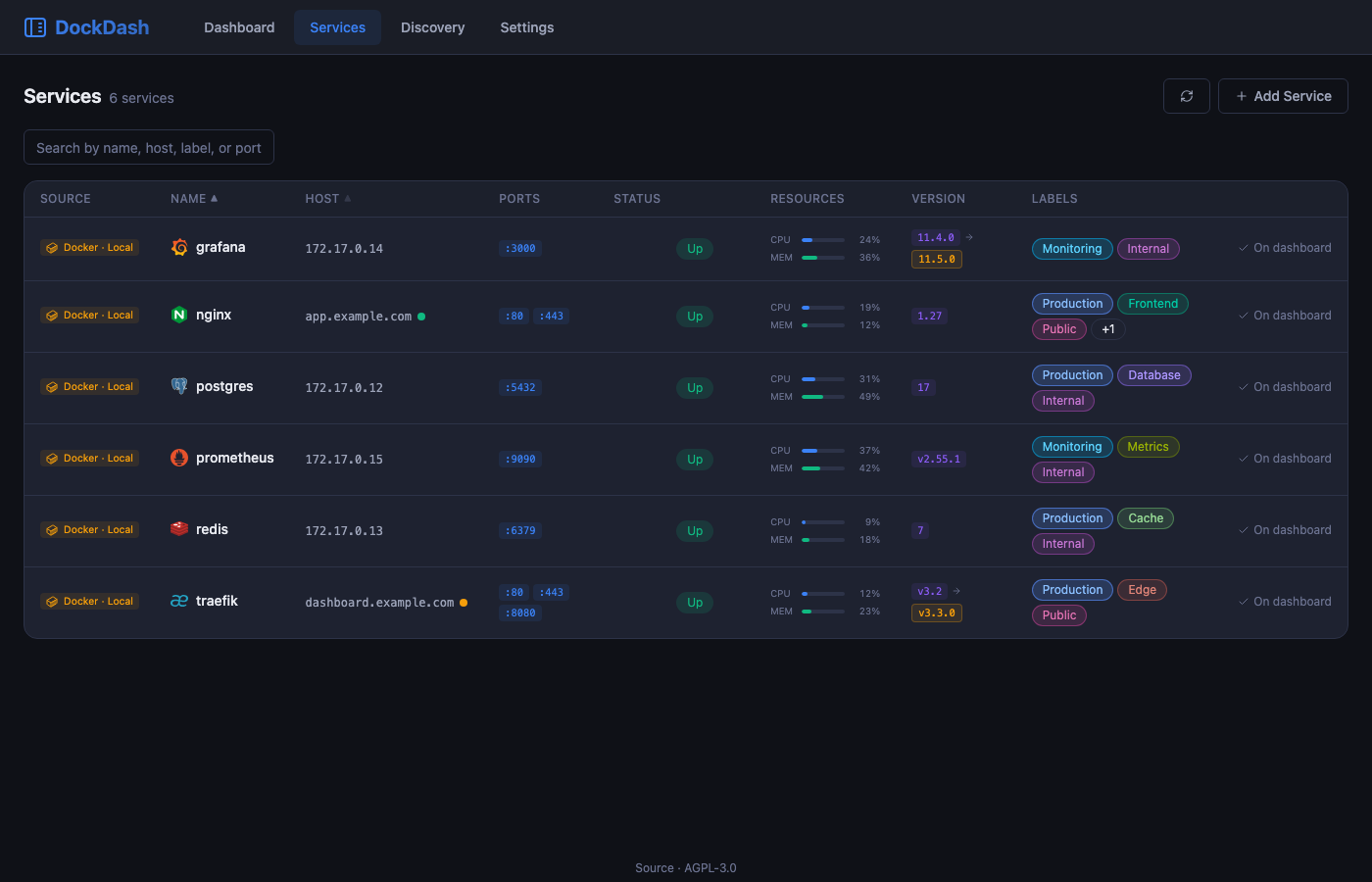Open postgres port :5432
The width and height of the screenshot is (1372, 882).
(x=520, y=388)
